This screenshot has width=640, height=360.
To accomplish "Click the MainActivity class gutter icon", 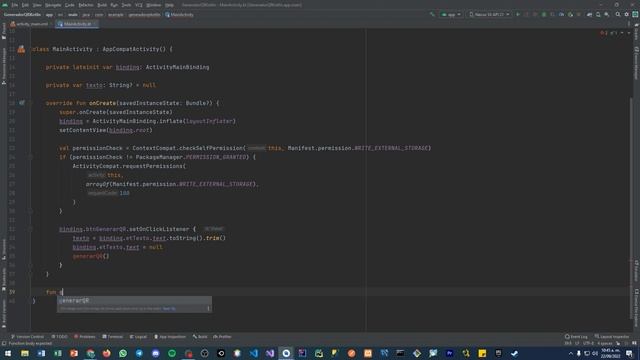I will coord(21,49).
